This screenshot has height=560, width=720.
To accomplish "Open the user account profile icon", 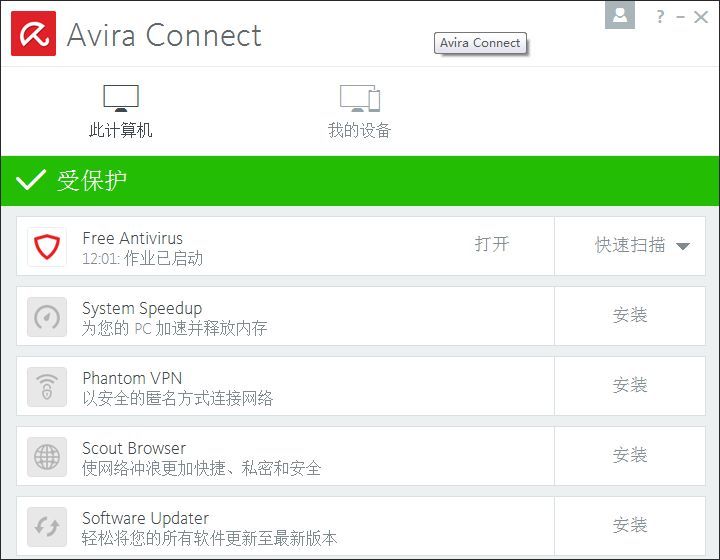I will 620,16.
